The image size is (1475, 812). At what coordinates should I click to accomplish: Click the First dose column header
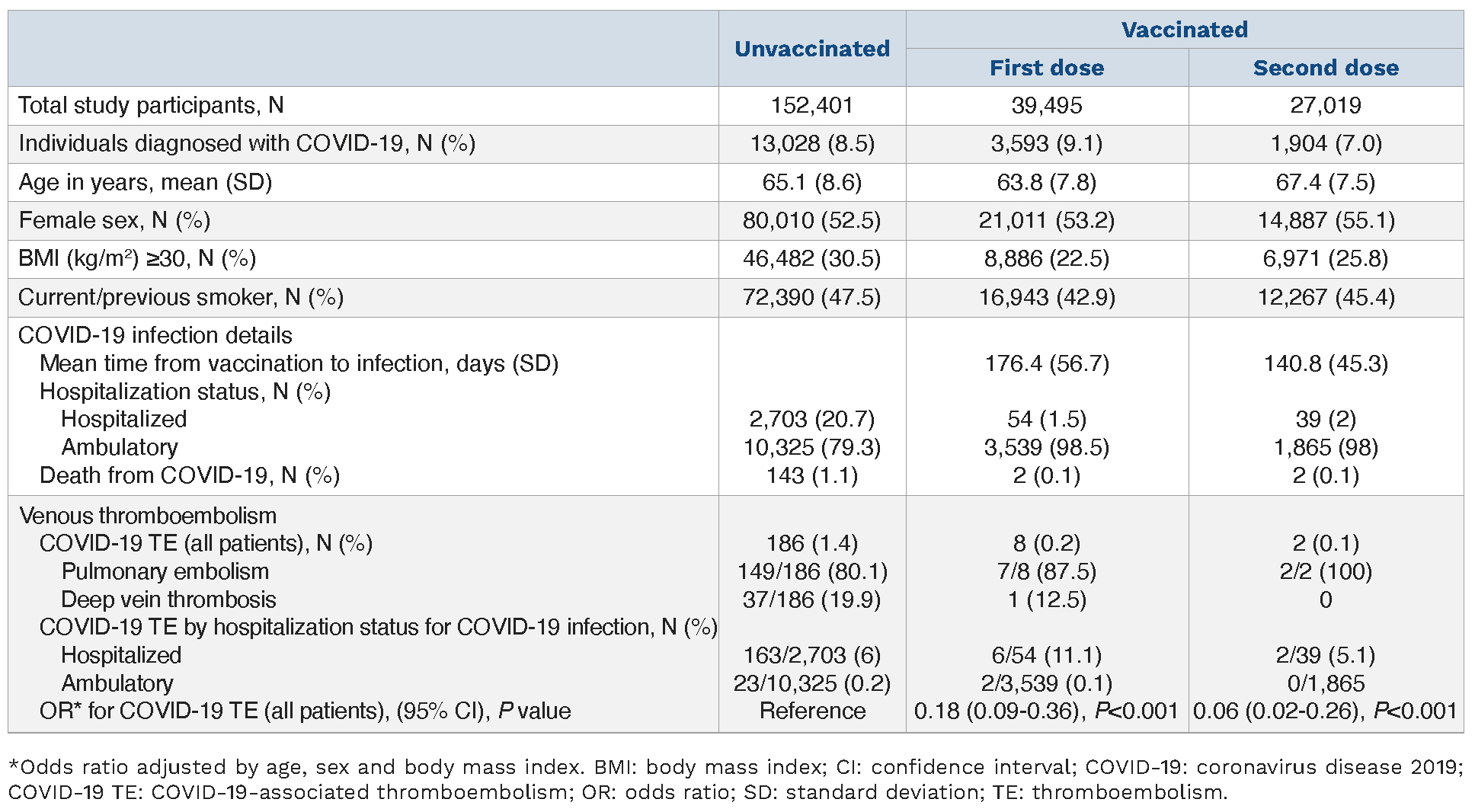click(x=1046, y=68)
